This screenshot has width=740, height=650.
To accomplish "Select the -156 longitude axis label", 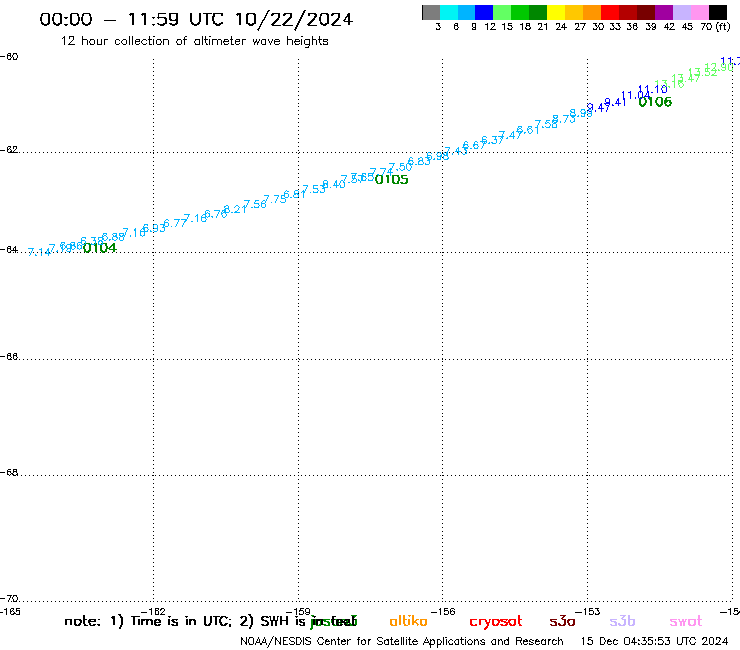I will 443,612.
